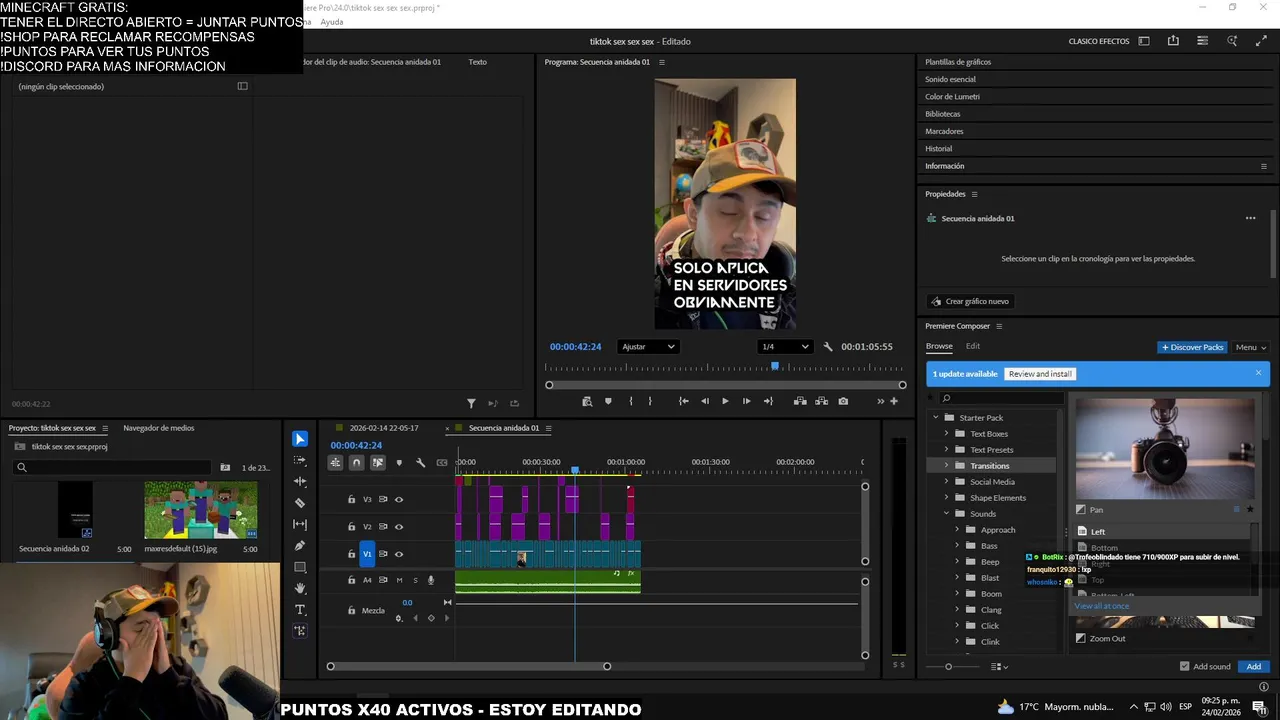Open Premiere Composer view mode dropdown
The height and width of the screenshot is (720, 1280).
(x=999, y=666)
